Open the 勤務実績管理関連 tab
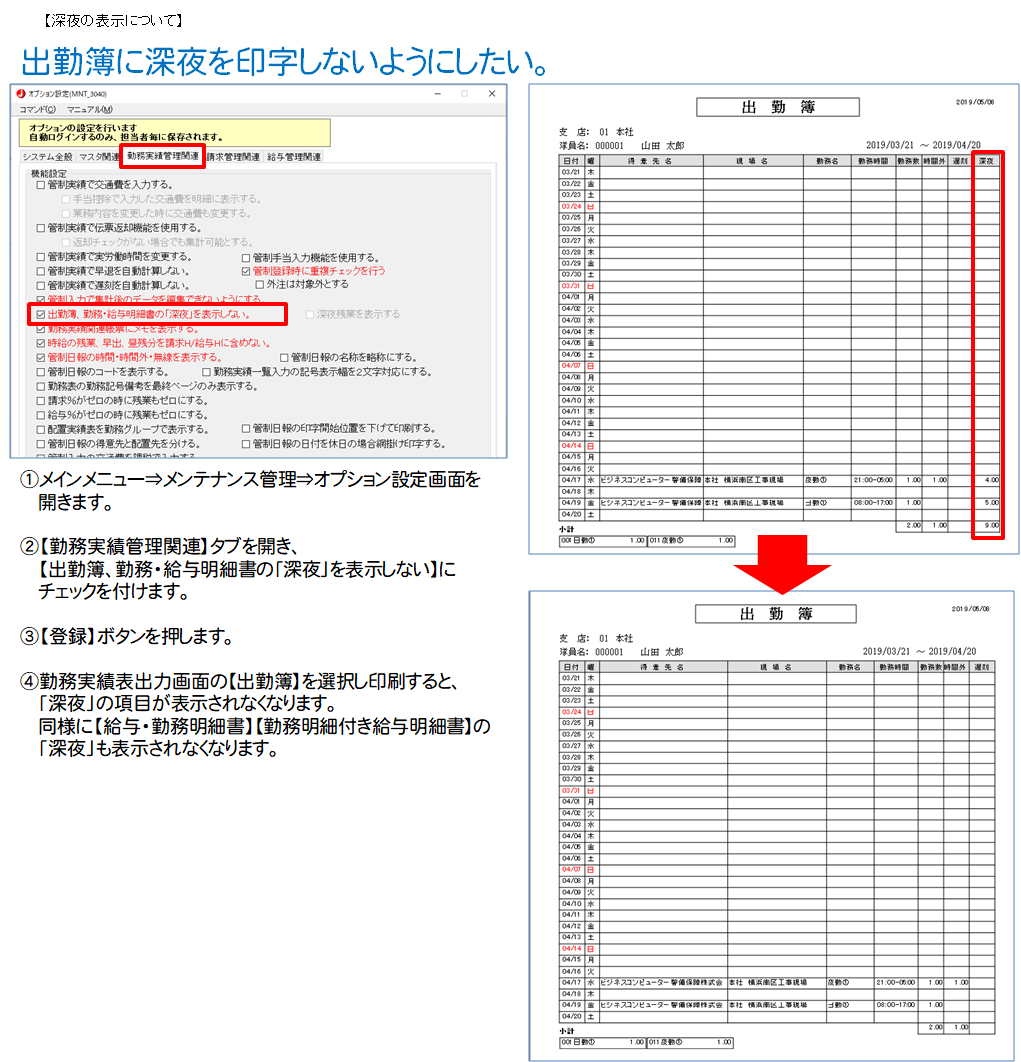 tap(162, 156)
